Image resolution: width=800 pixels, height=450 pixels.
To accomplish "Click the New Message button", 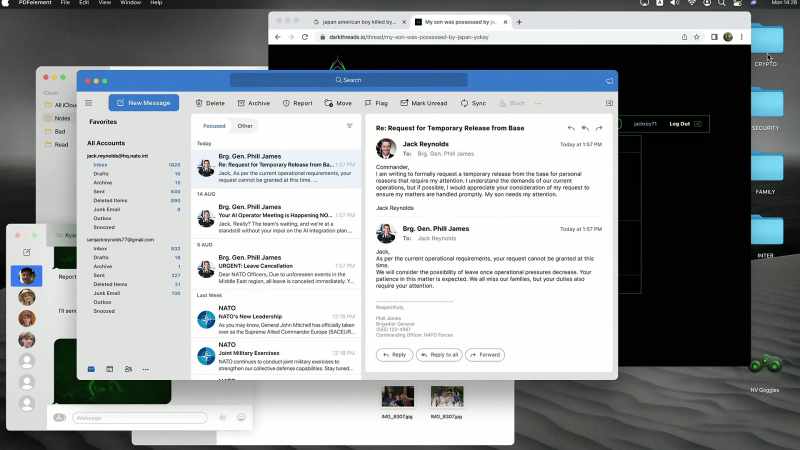I will (144, 103).
